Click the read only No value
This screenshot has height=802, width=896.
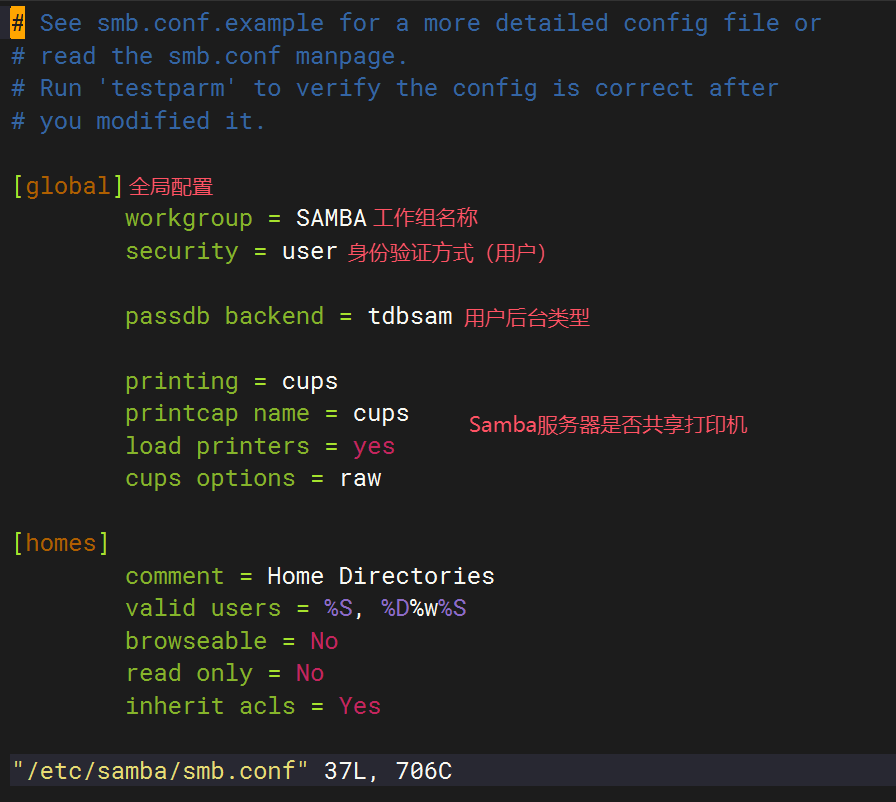[310, 673]
